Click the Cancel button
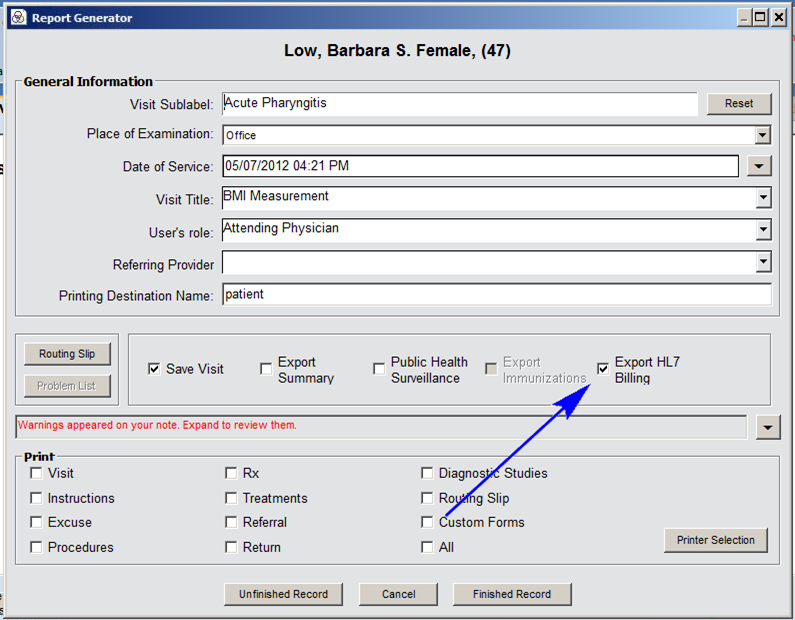The width and height of the screenshot is (795, 620). pos(399,594)
